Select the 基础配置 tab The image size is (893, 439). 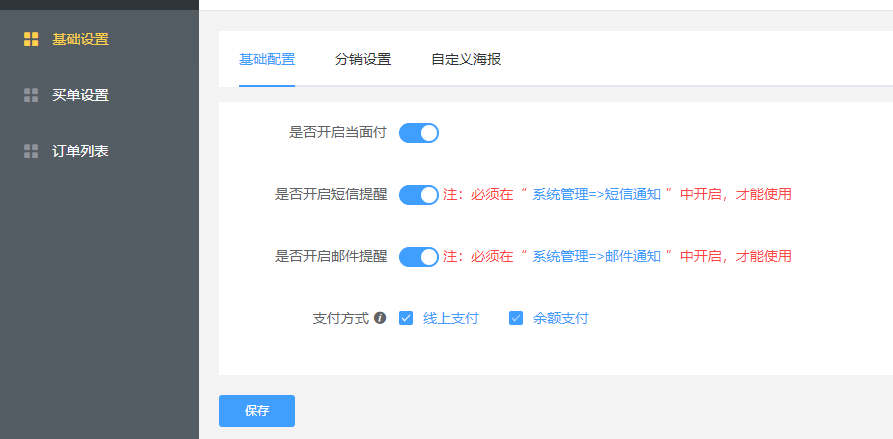(267, 59)
